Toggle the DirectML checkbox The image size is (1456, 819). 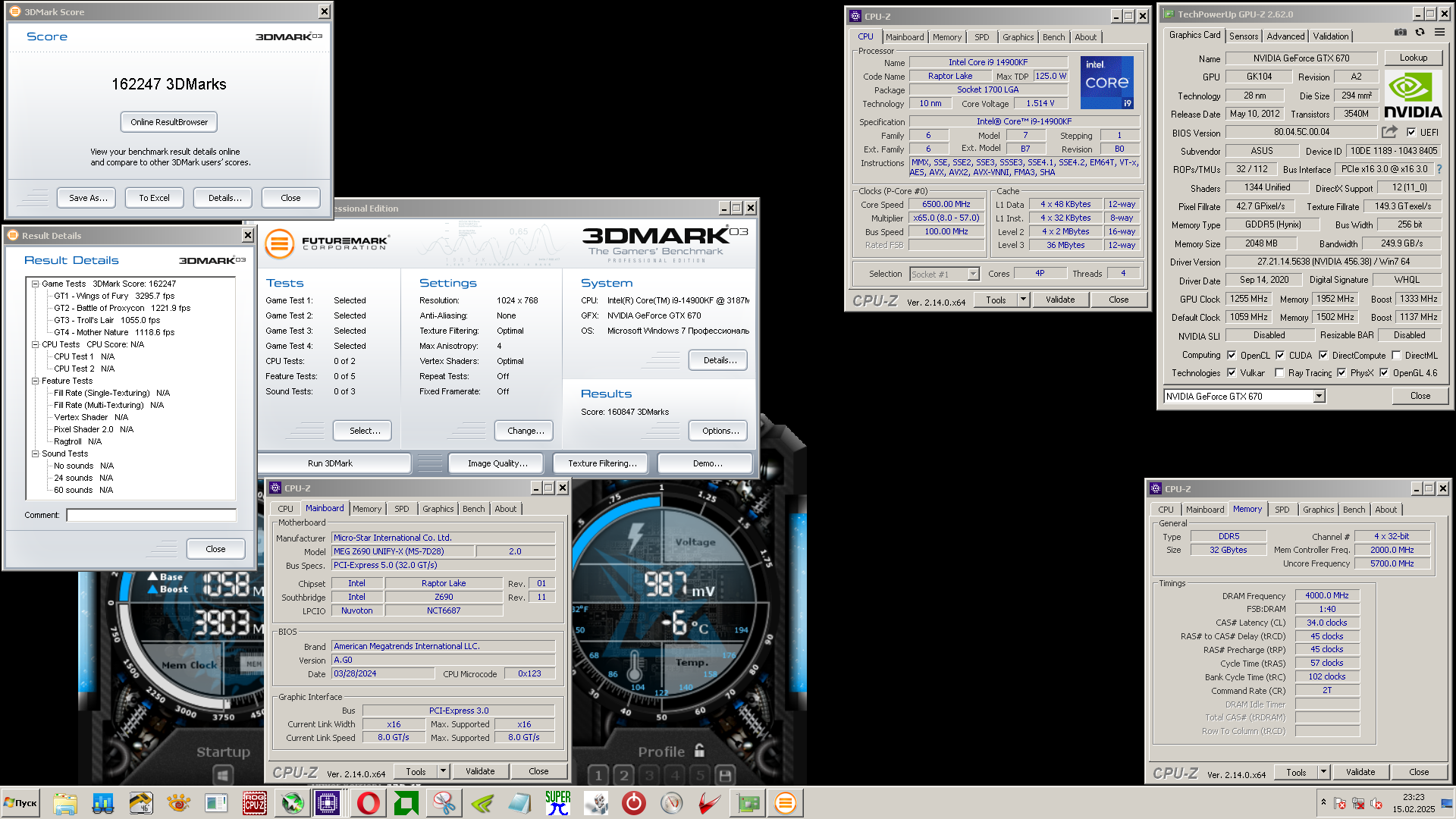tap(1396, 355)
